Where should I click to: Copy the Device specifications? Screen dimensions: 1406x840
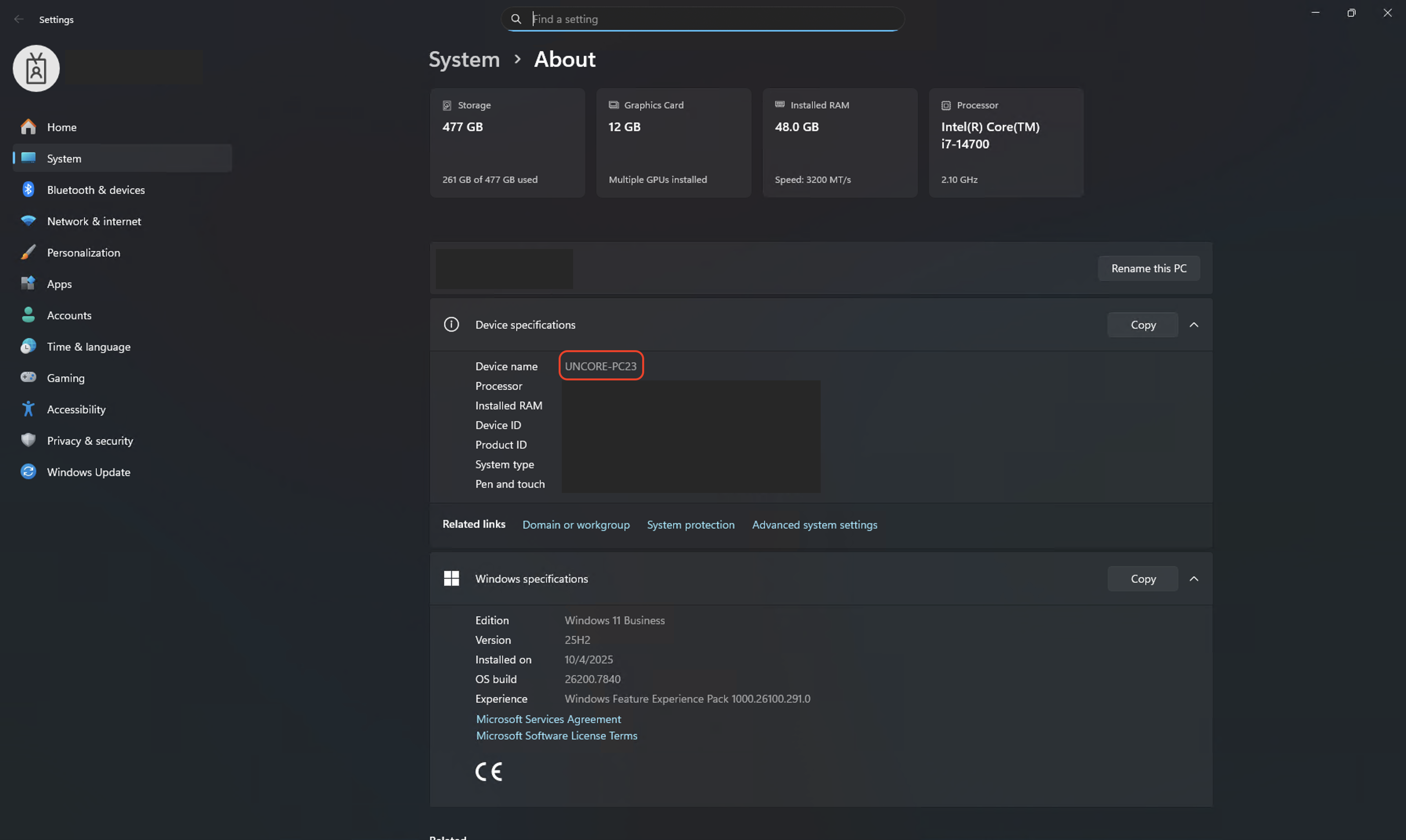(1143, 325)
